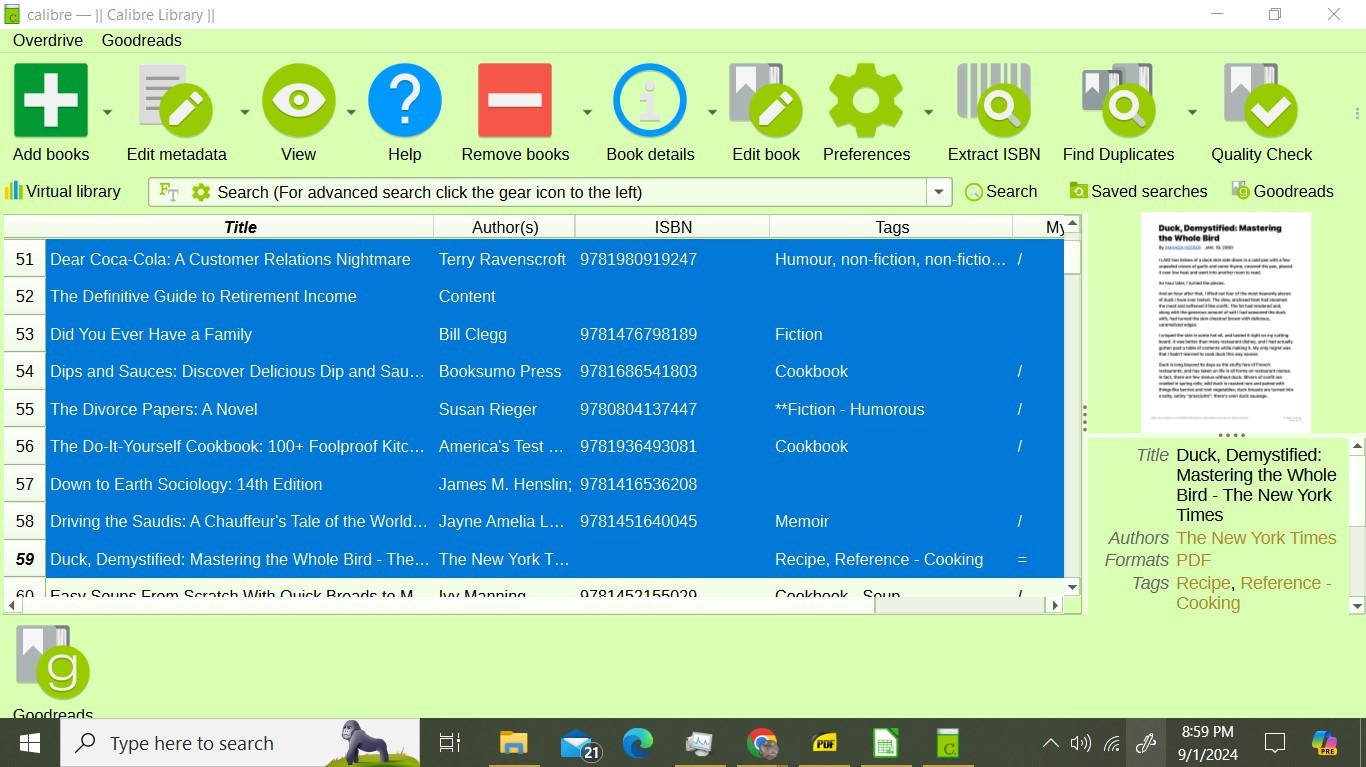Expand Edit metadata dropdown arrow
The height and width of the screenshot is (767, 1366).
[244, 112]
